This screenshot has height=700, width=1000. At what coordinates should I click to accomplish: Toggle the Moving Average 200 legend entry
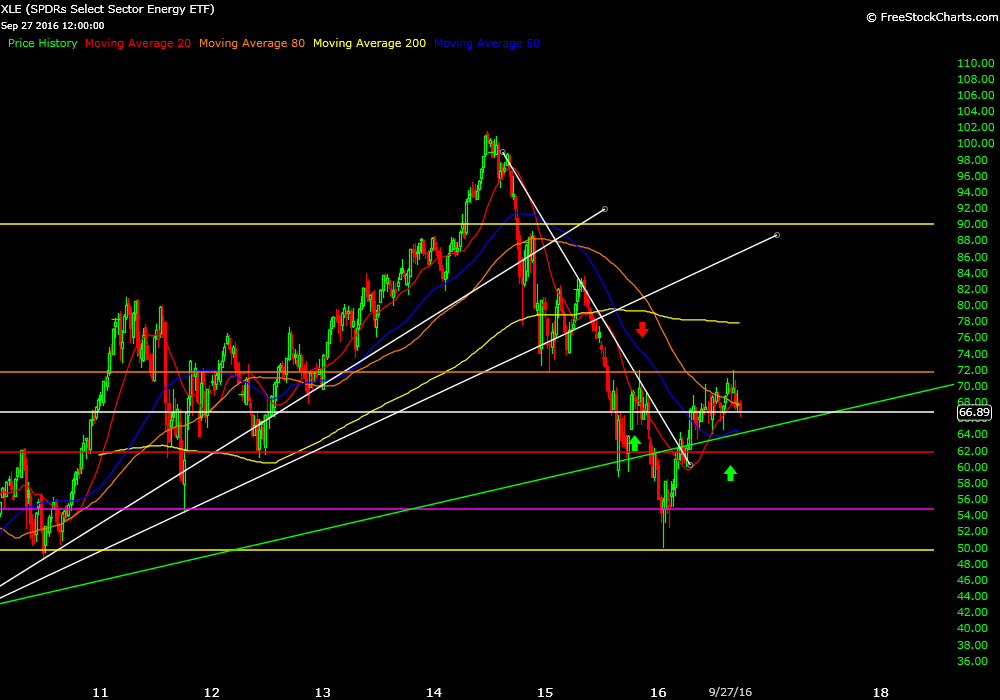coord(369,43)
